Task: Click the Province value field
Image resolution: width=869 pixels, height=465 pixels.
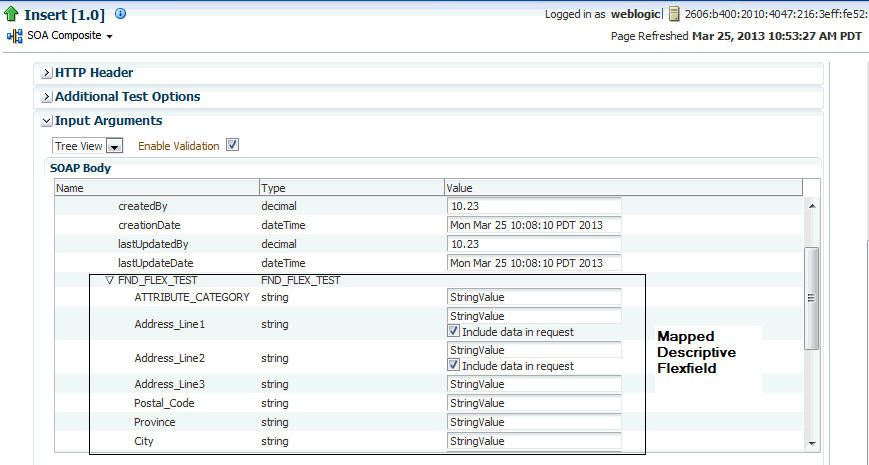Action: (534, 422)
